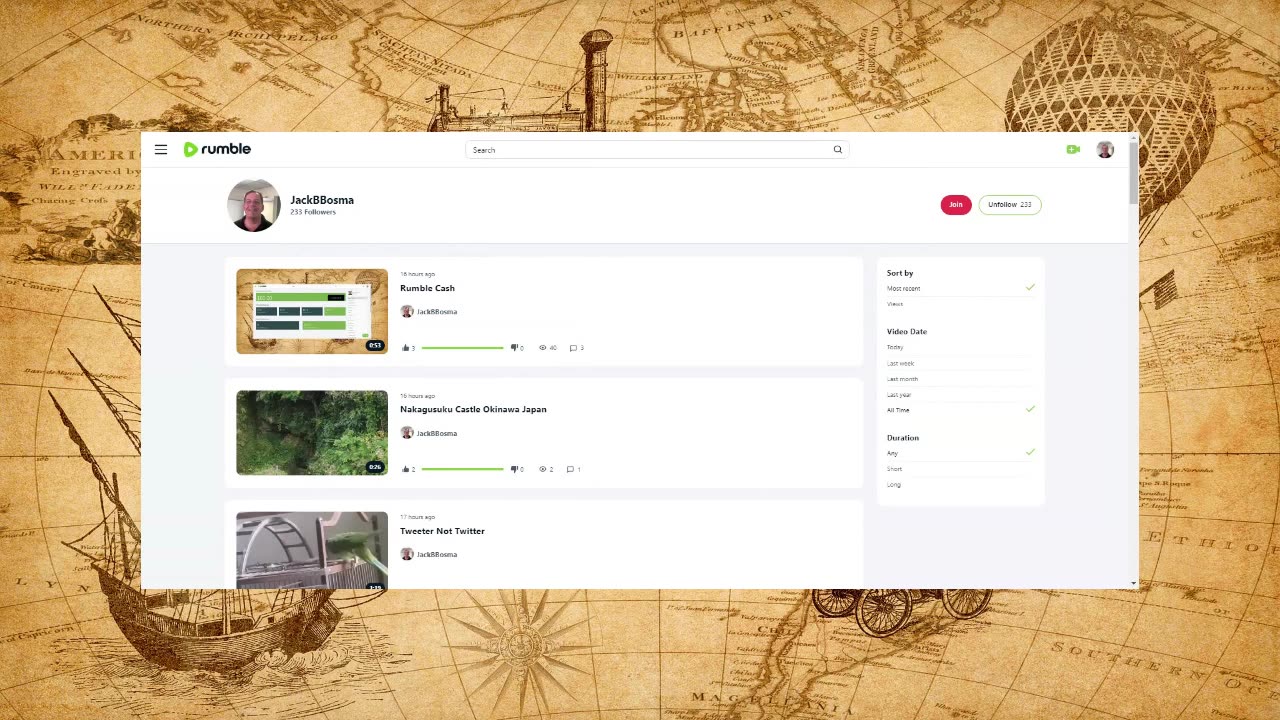The height and width of the screenshot is (720, 1280).
Task: Select All Time video date filter
Action: point(960,410)
